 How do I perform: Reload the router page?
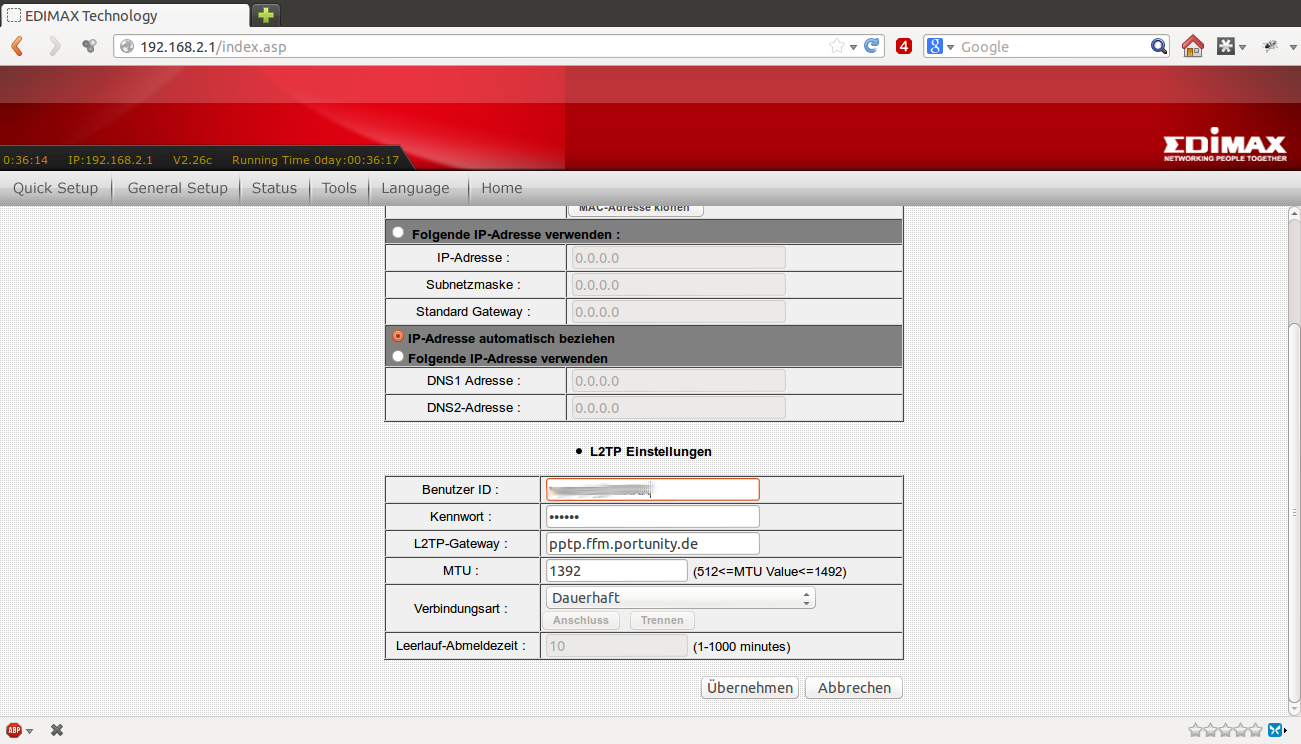pyautogui.click(x=872, y=46)
